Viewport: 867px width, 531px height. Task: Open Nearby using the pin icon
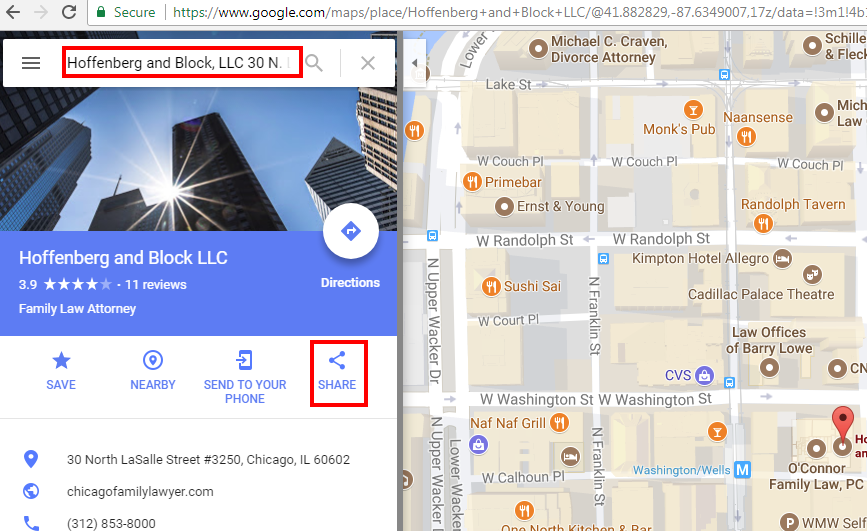coord(153,361)
